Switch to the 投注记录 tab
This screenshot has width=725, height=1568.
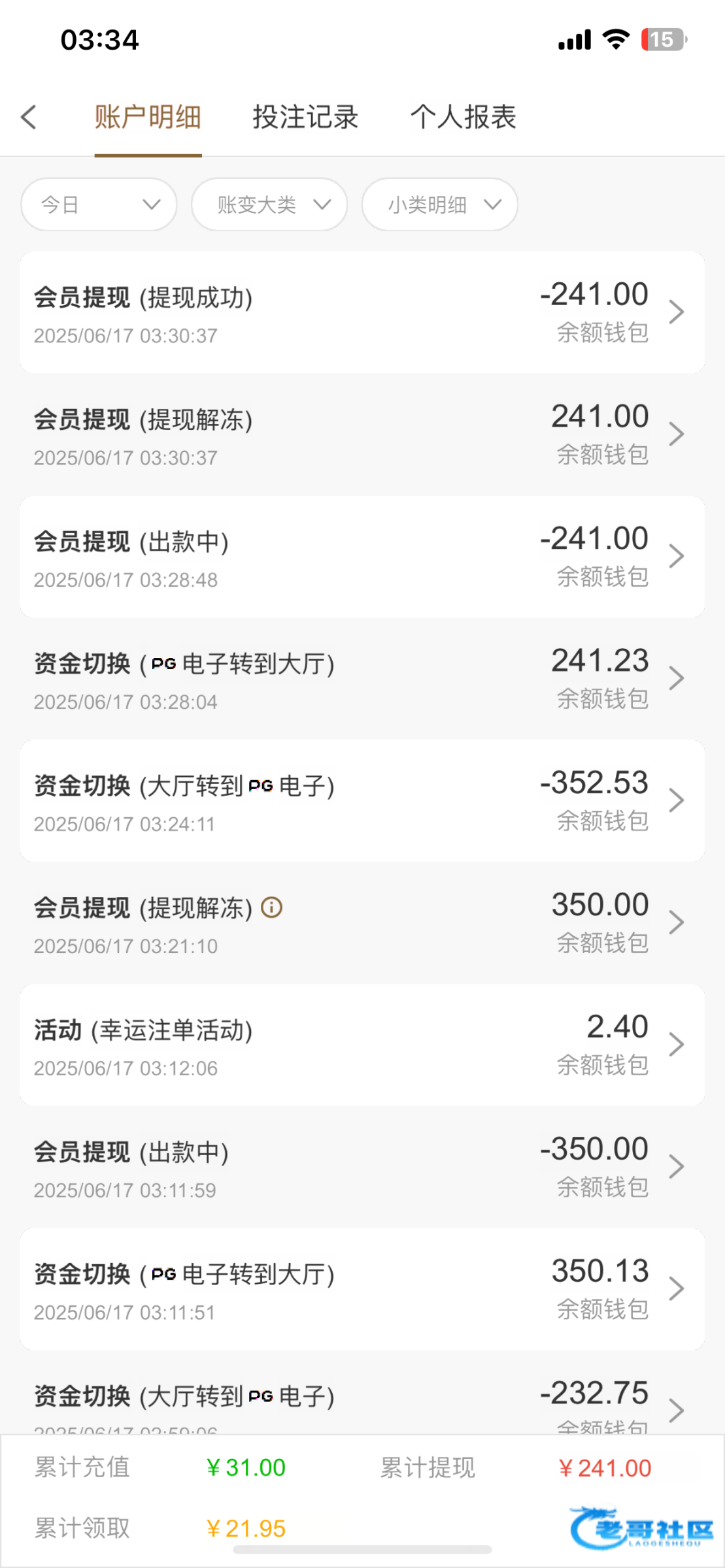click(305, 118)
